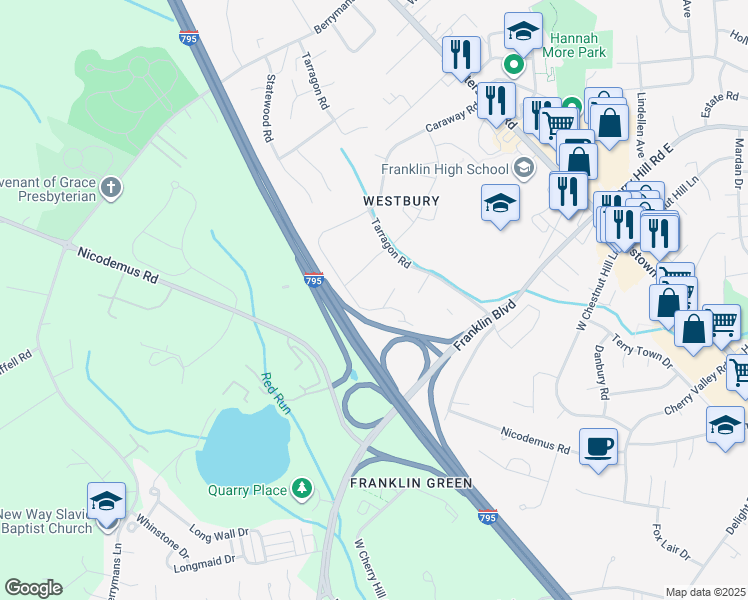Click the school marker below Franklin High School
Screen dimensions: 748x600
500,205
